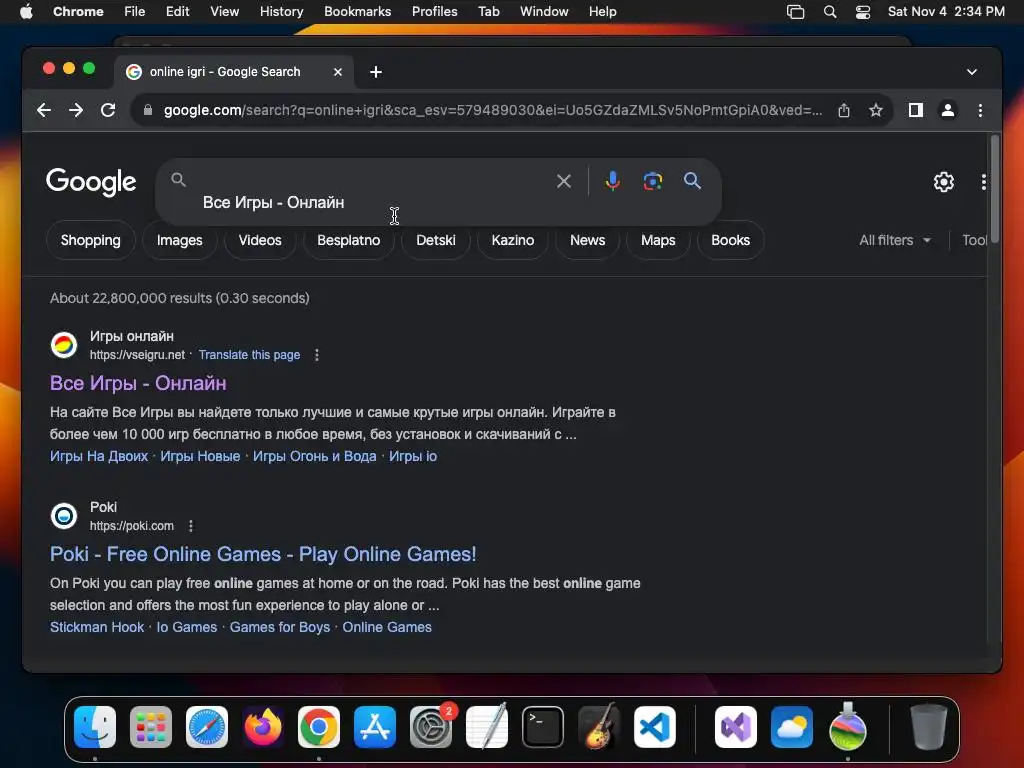Open the All filters dropdown
This screenshot has height=768, width=1024.
coord(895,240)
